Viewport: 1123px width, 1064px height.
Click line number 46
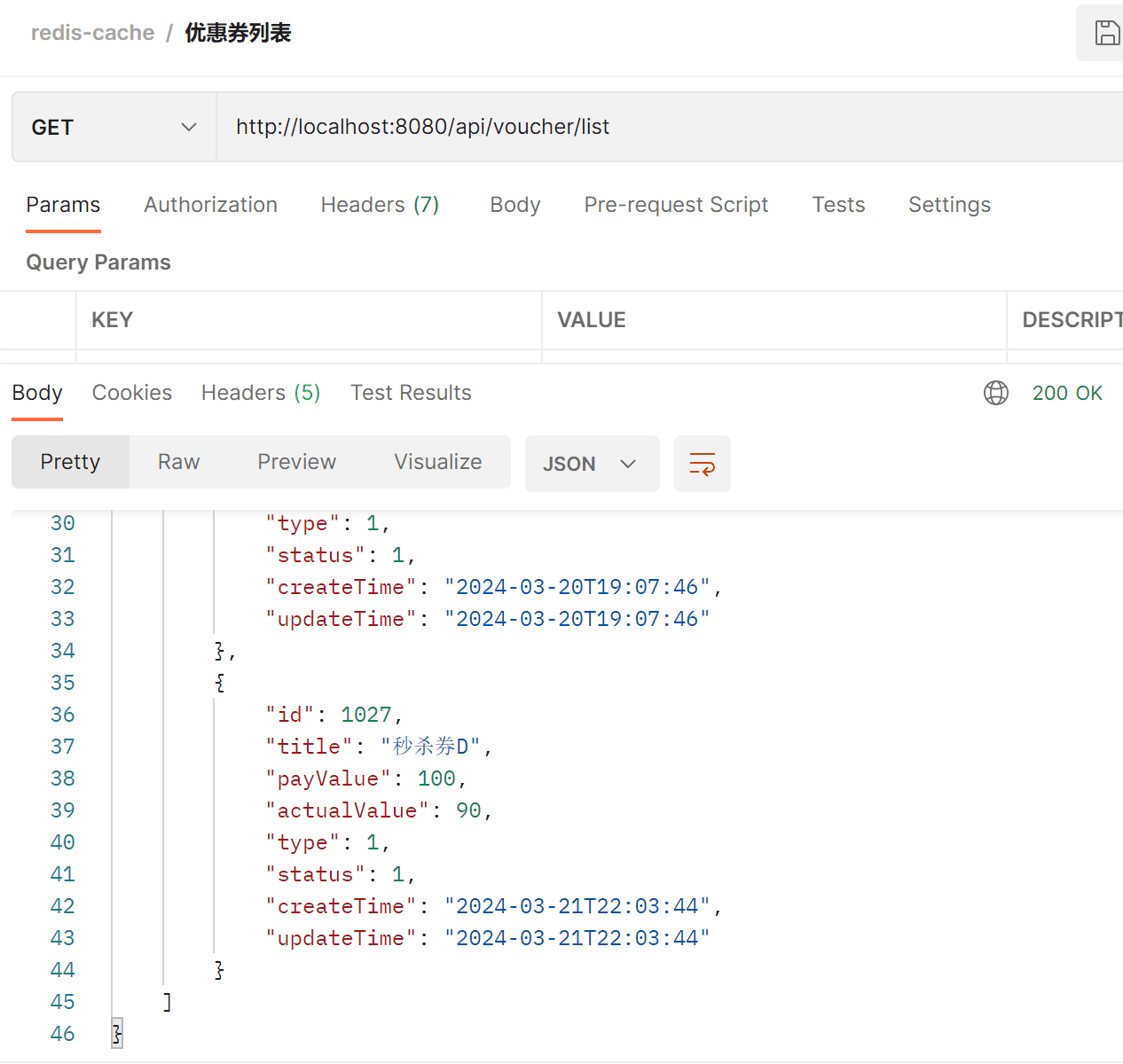pos(62,1034)
